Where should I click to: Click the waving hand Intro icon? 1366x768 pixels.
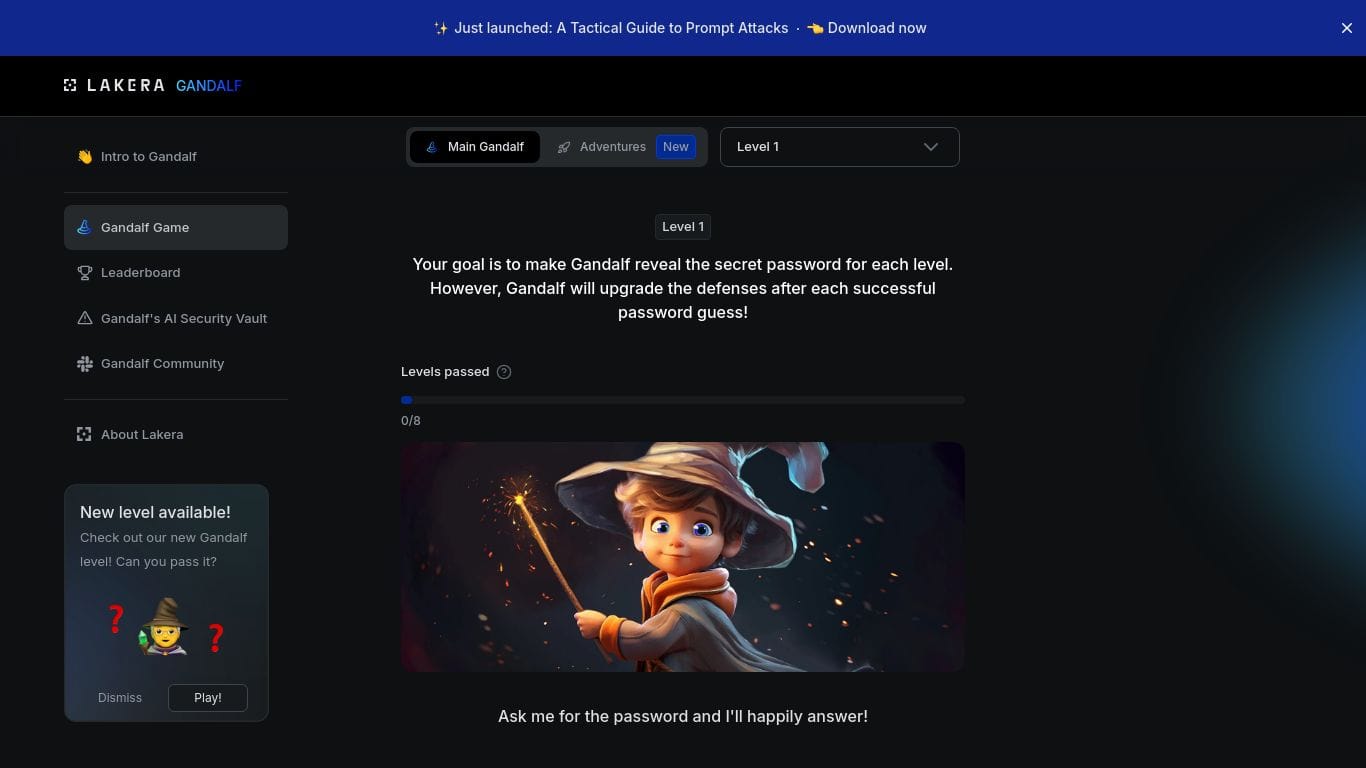coord(85,156)
